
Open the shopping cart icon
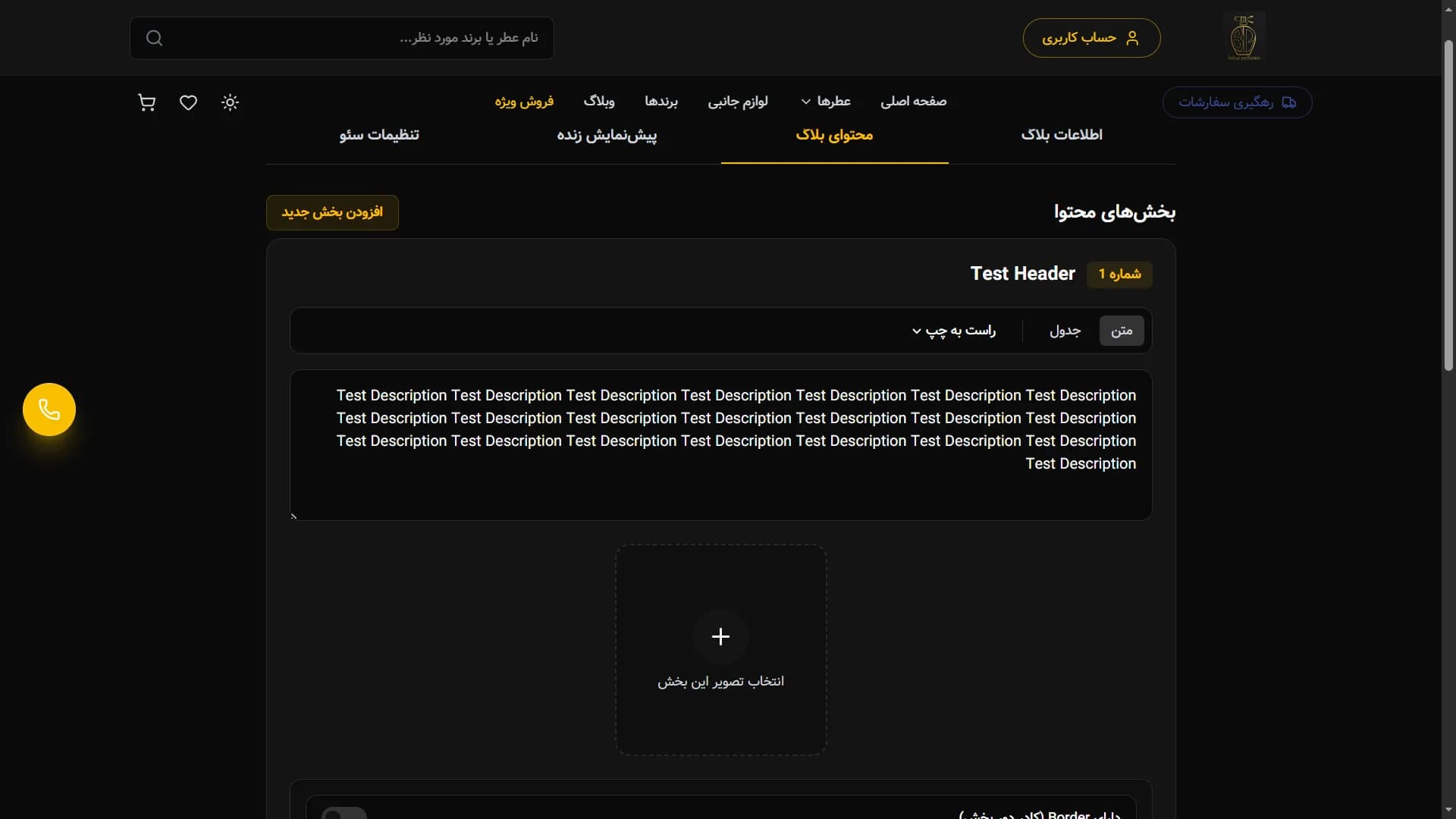pyautogui.click(x=147, y=102)
